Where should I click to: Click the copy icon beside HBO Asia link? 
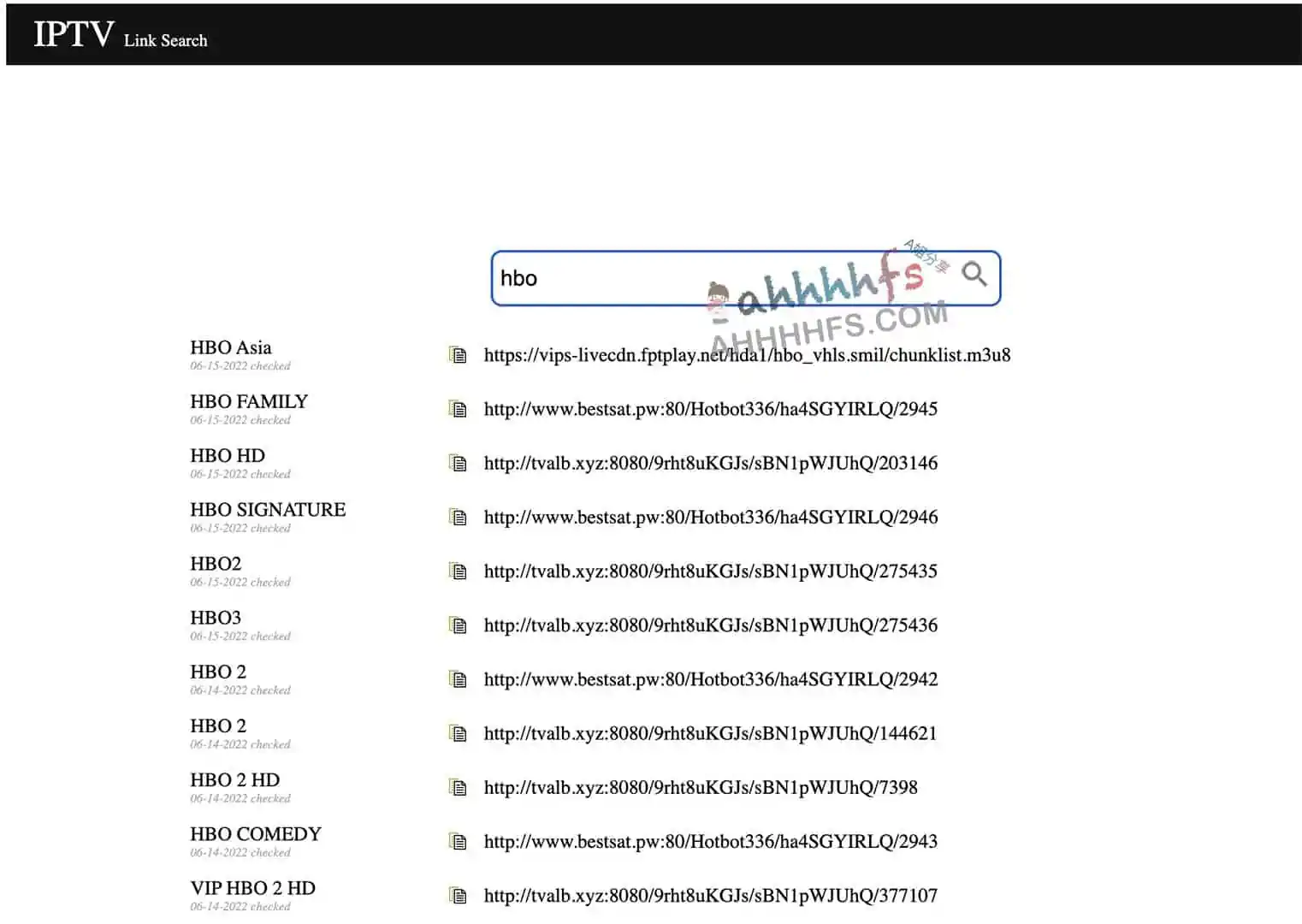click(x=459, y=355)
